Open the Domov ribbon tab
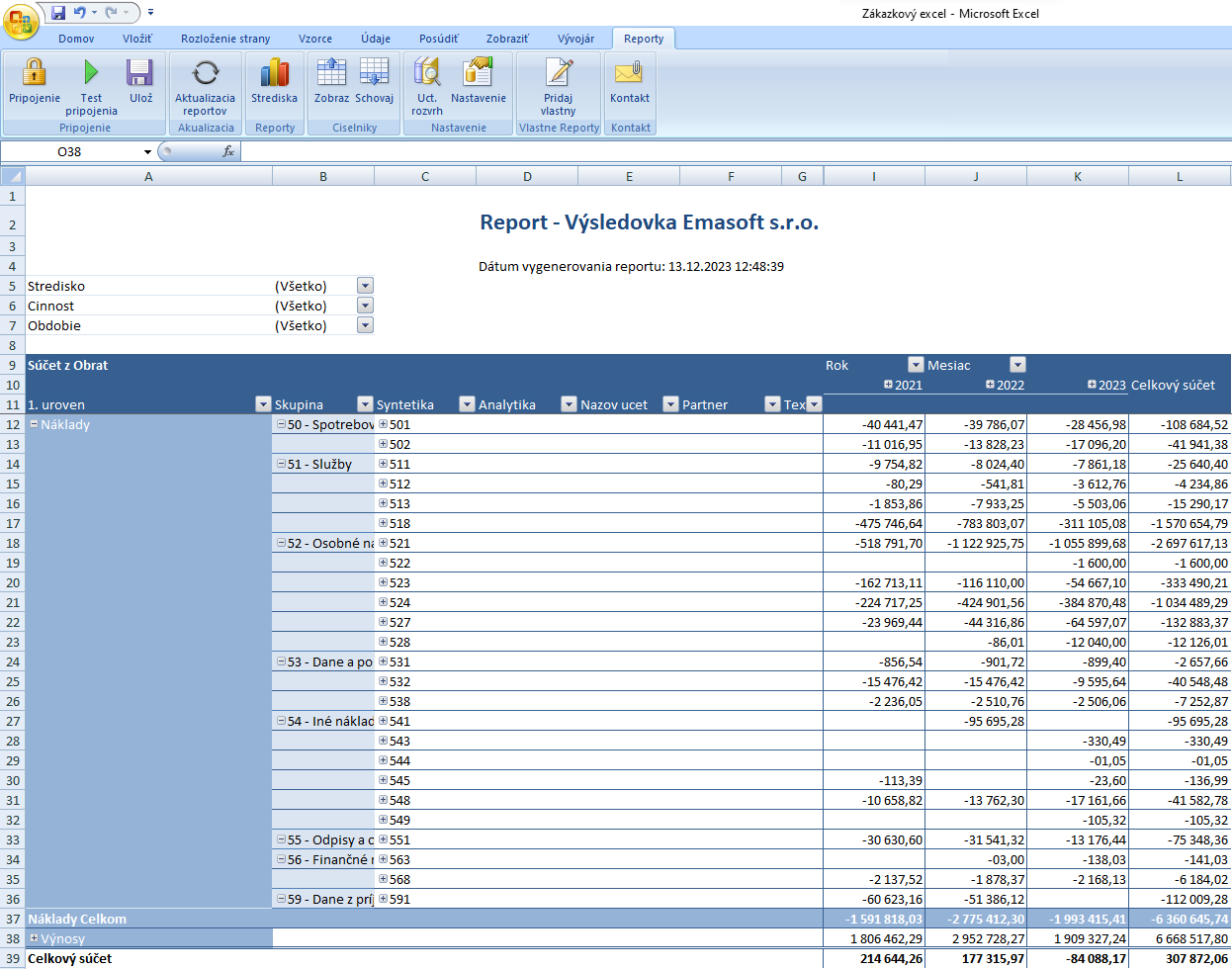Viewport: 1232px width, 969px height. 76,39
